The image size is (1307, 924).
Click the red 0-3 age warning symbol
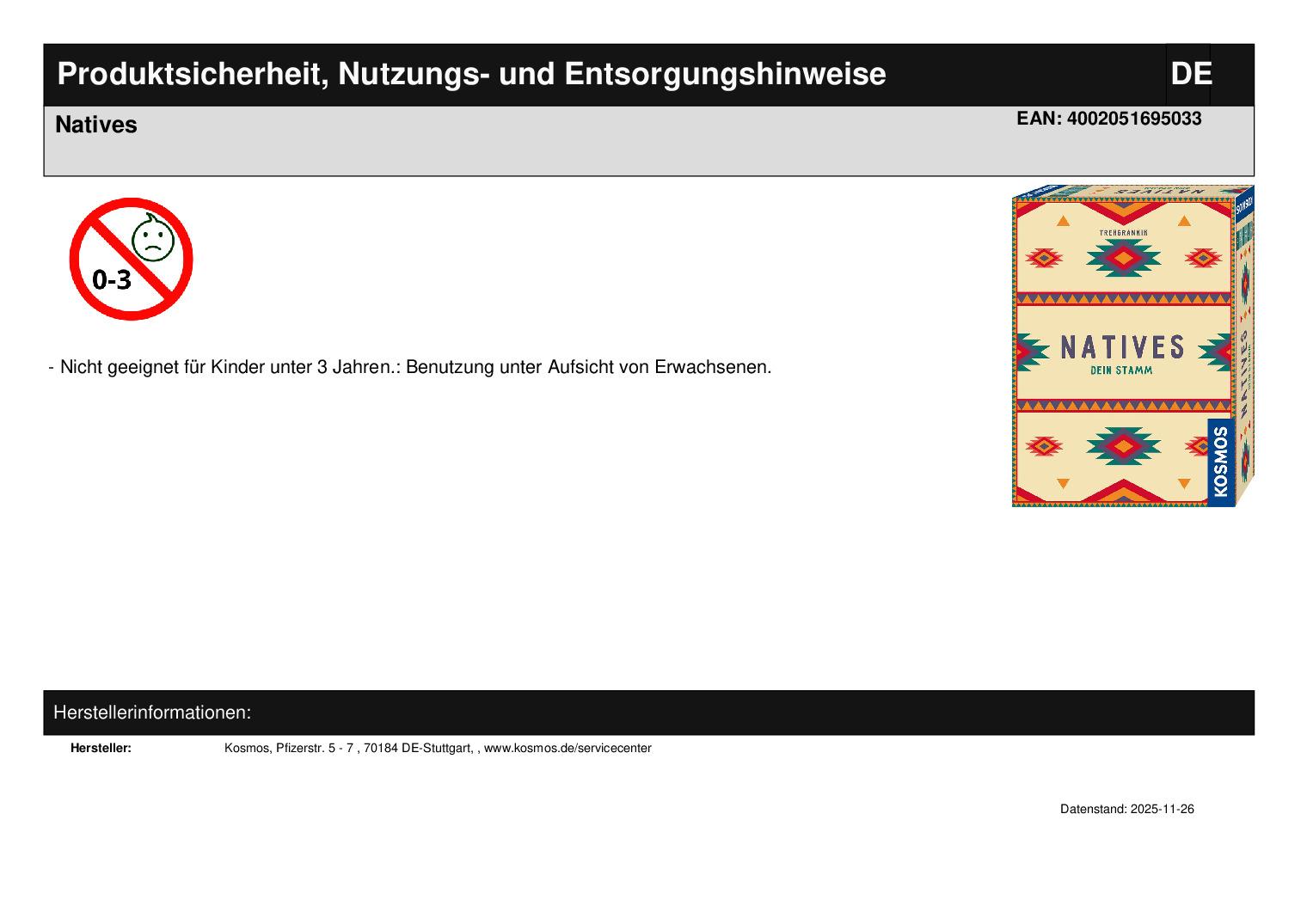(131, 259)
